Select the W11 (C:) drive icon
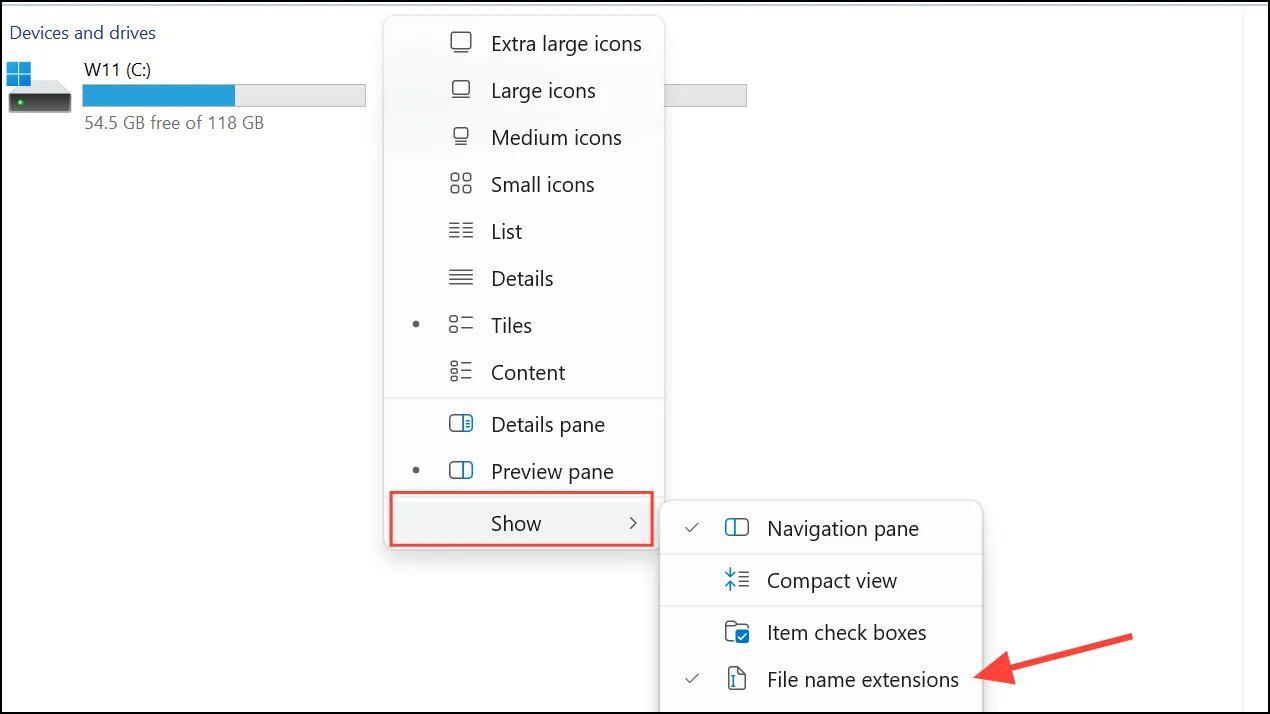The width and height of the screenshot is (1270, 714). 39,88
